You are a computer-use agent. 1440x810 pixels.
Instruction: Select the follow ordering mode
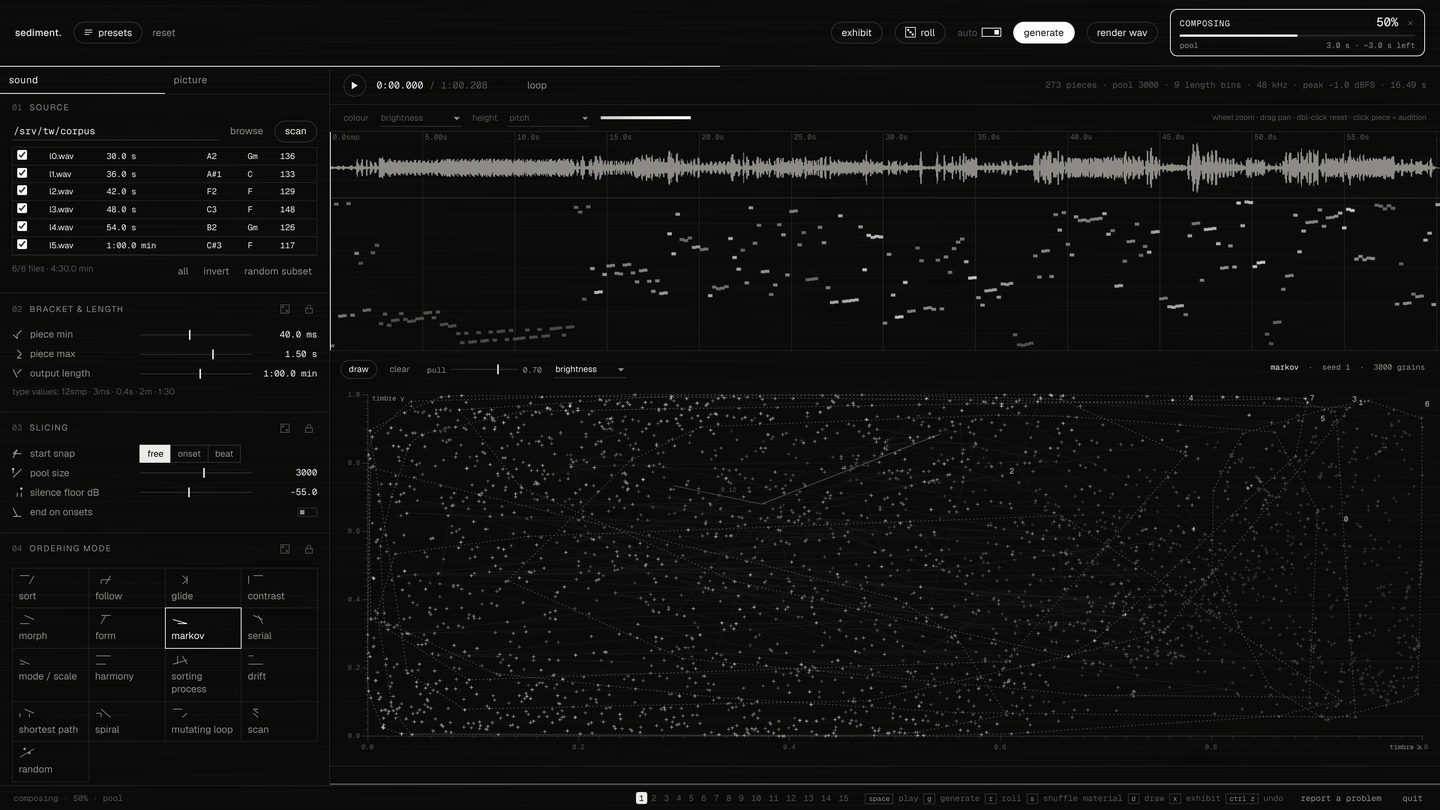[x=127, y=588]
